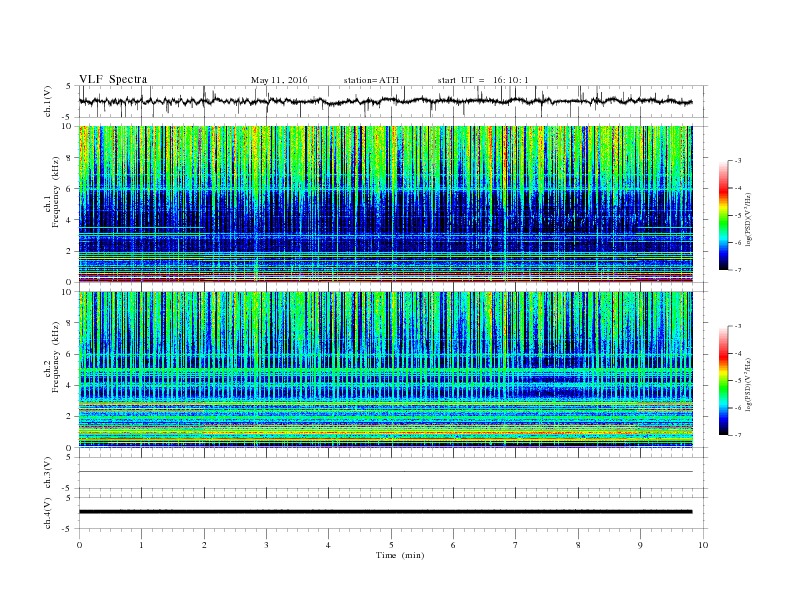
Task: Click time axis tick label '6'
Action: coord(453,545)
